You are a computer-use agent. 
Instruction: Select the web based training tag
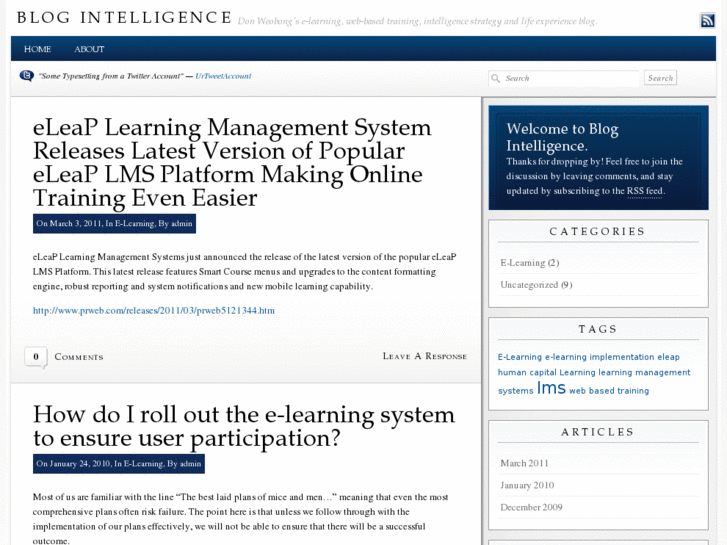(609, 391)
